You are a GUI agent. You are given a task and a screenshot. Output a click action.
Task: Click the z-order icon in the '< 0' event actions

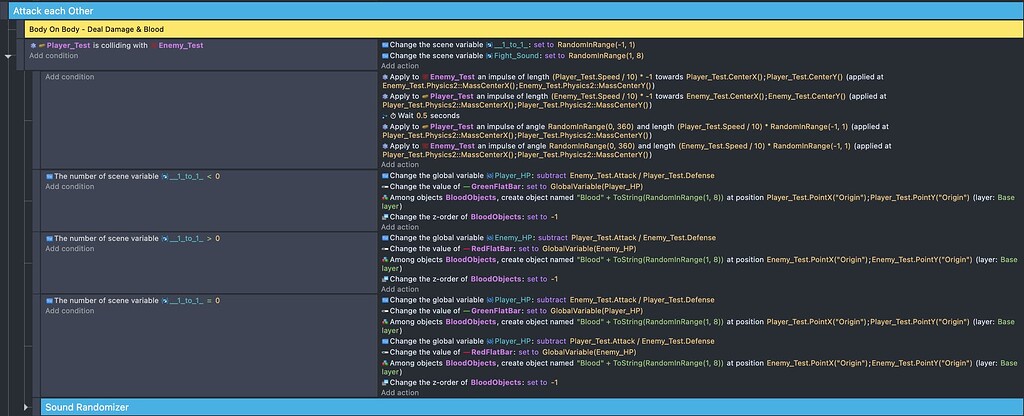tap(385, 217)
